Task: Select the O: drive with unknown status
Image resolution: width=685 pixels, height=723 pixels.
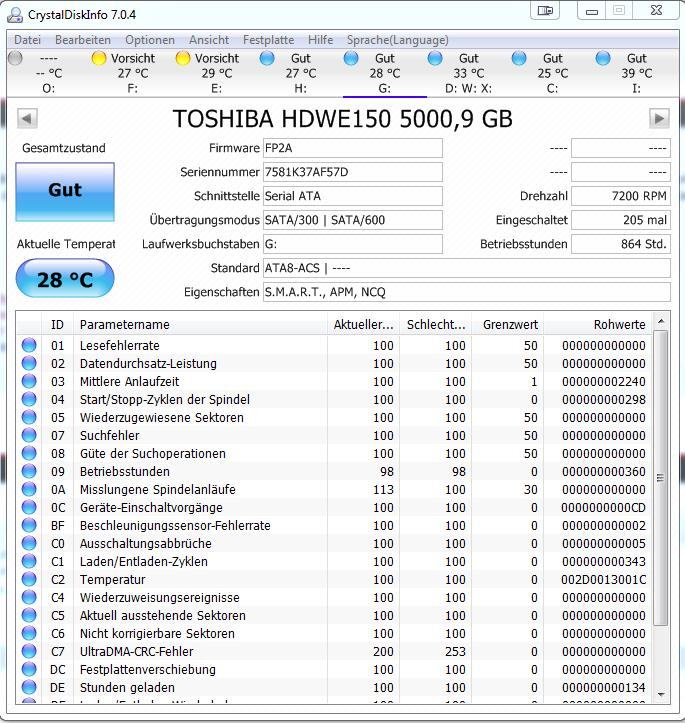Action: click(x=49, y=73)
